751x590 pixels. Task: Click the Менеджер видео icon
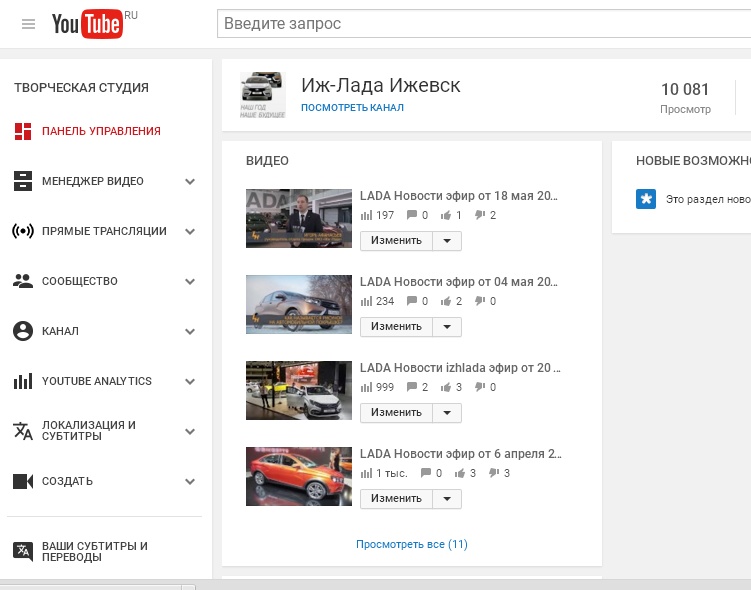coord(23,181)
